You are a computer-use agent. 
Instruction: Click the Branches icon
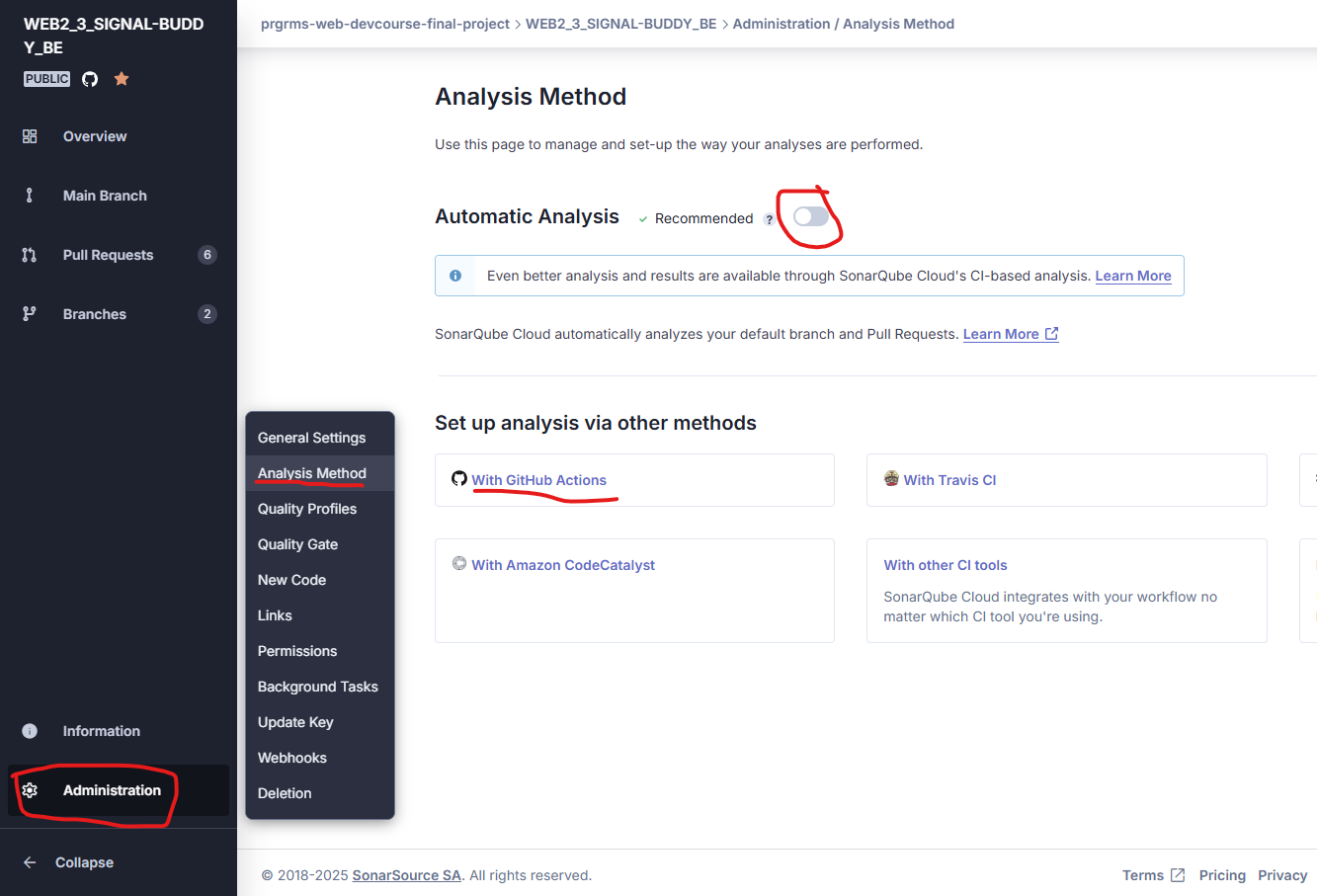[30, 314]
